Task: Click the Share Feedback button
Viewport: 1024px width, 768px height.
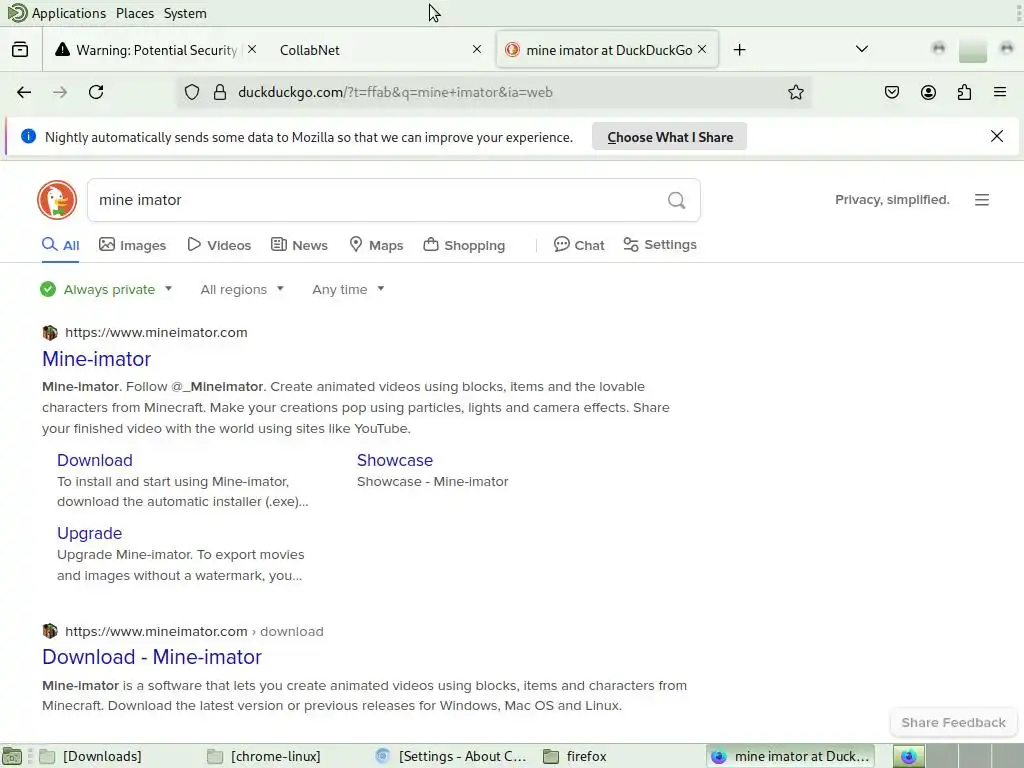Action: pyautogui.click(x=953, y=722)
